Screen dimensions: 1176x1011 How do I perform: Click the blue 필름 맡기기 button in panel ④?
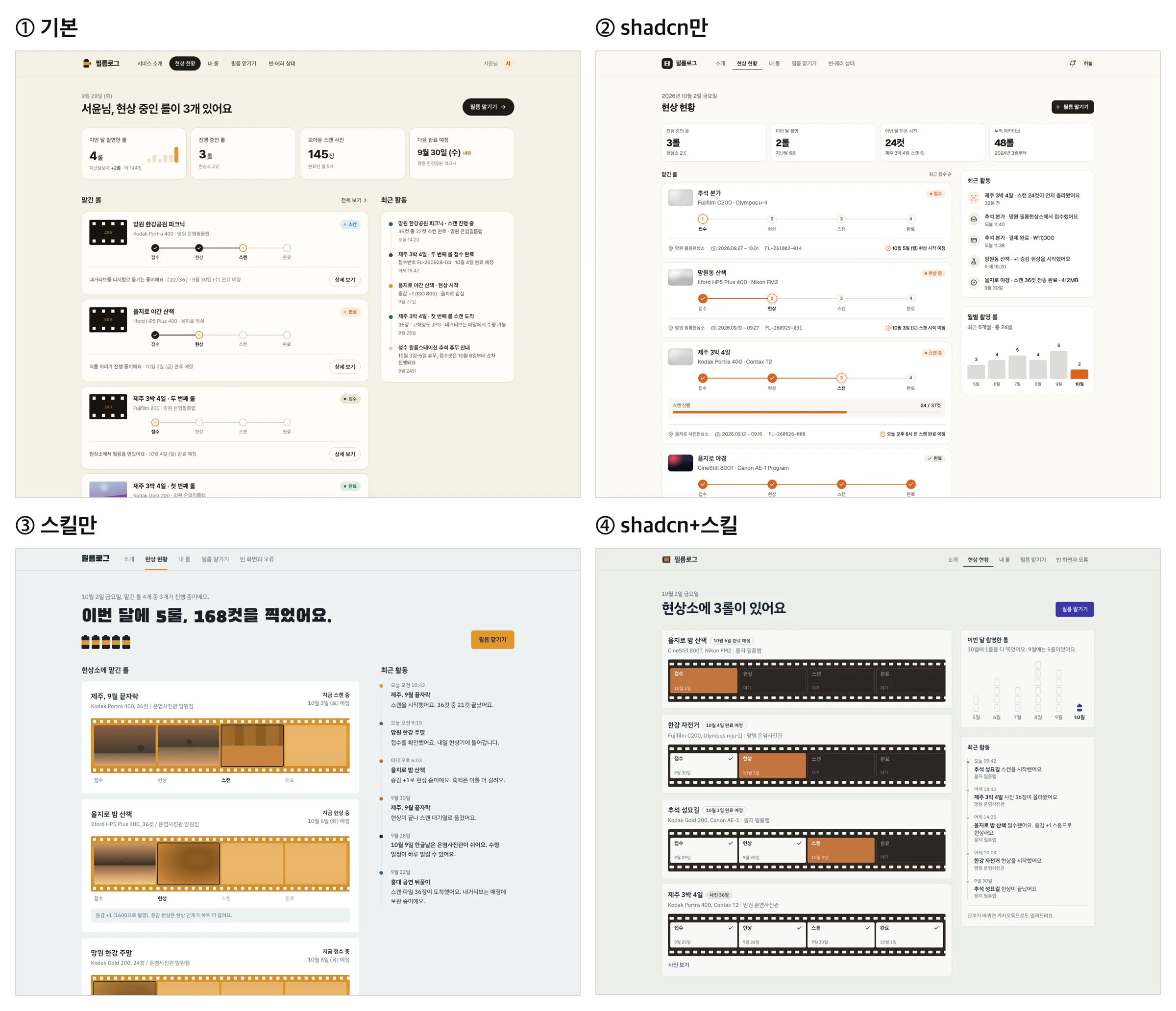click(x=1075, y=609)
